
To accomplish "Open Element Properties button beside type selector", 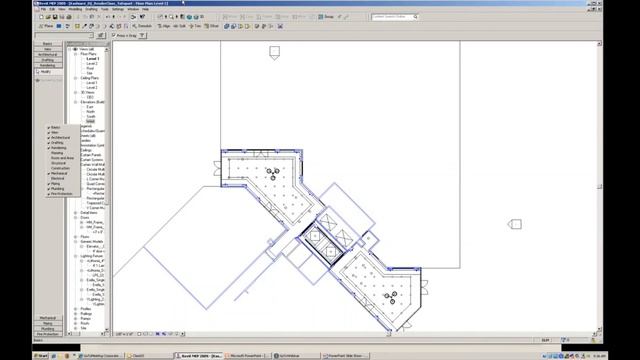I will 101,36.
